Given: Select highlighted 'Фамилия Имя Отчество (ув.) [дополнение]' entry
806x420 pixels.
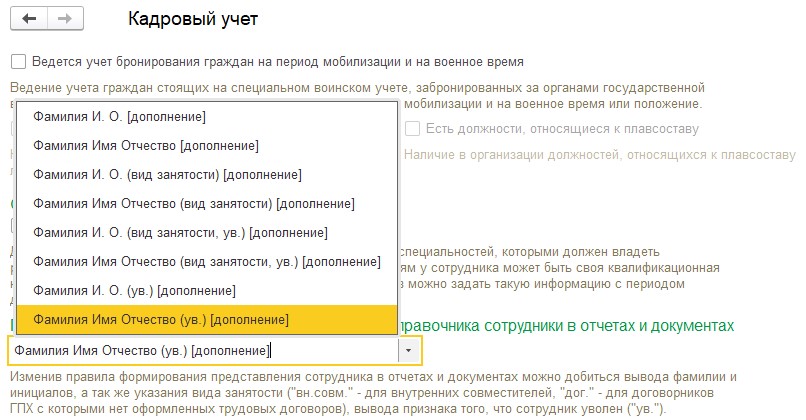Looking at the screenshot, I should click(207, 320).
